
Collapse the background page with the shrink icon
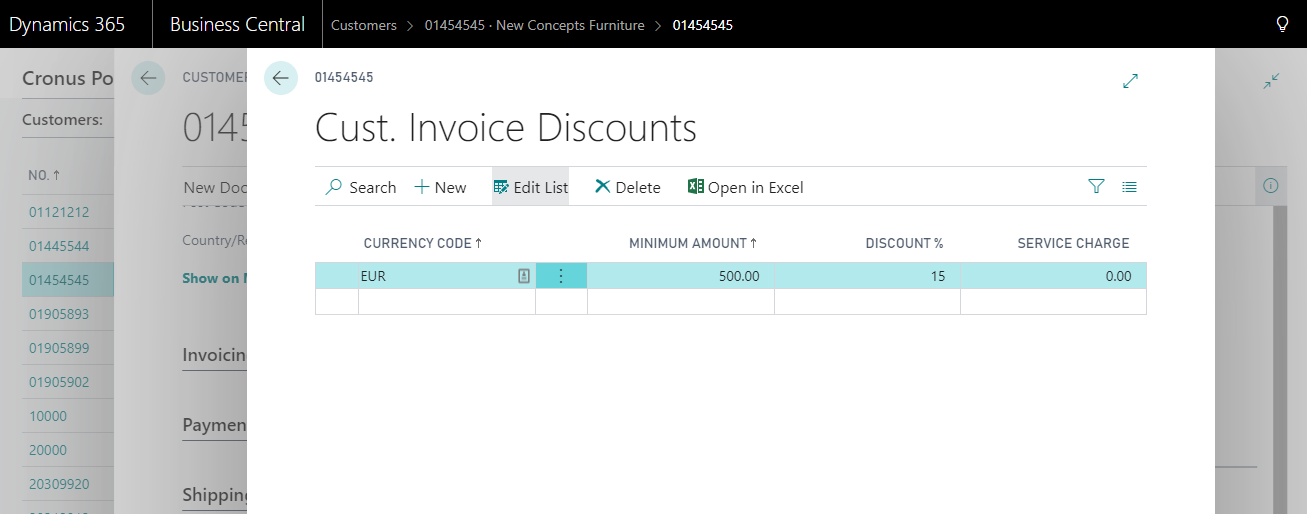tap(1271, 81)
